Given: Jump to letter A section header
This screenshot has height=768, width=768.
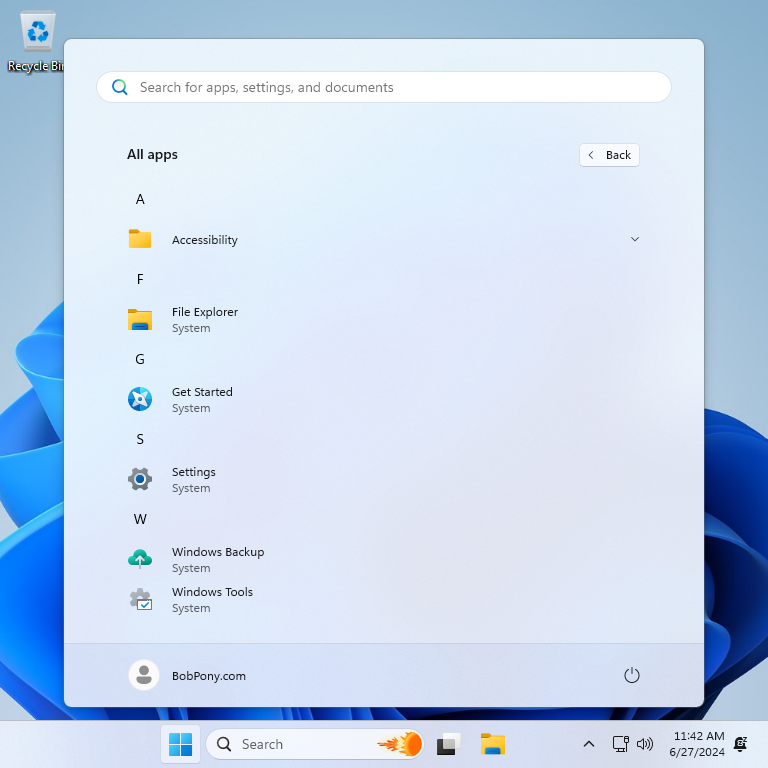Looking at the screenshot, I should tap(140, 199).
